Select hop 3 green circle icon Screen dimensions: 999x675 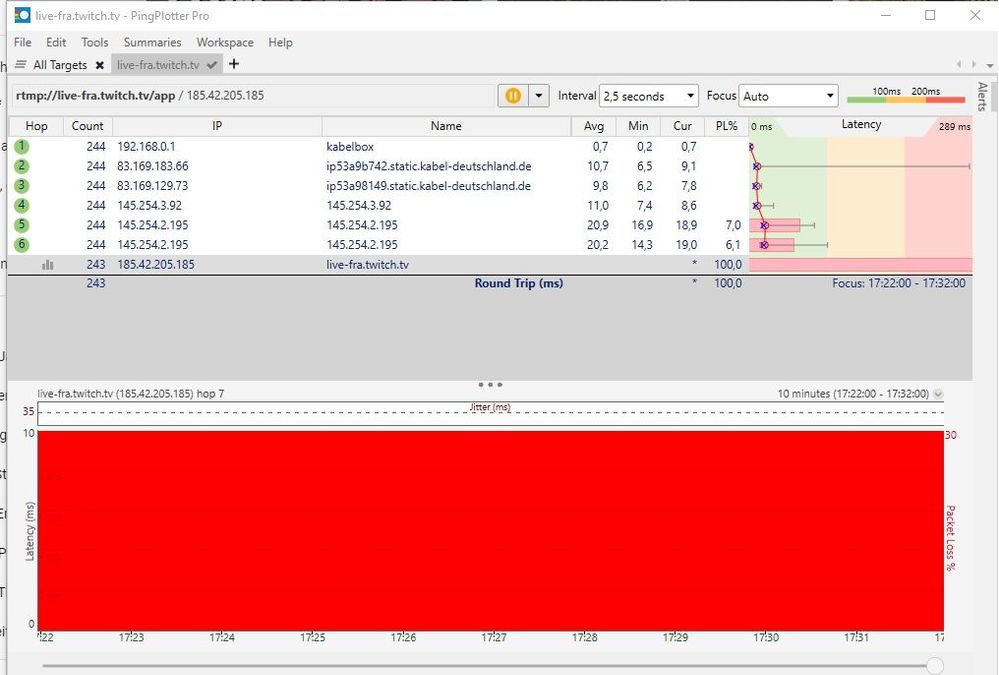point(22,185)
